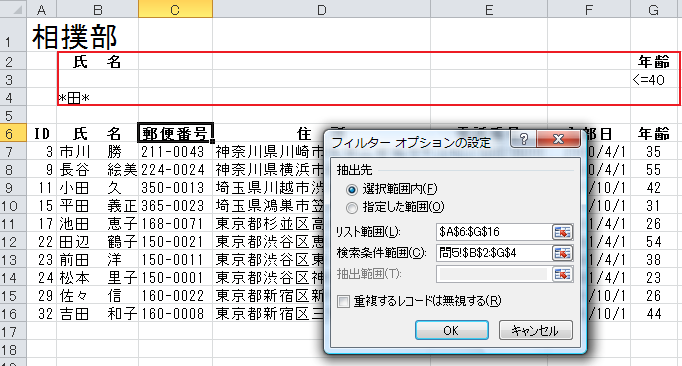Image resolution: width=682 pixels, height=366 pixels.
Task: Enable 重複するレコードは無視する checkbox
Action: click(343, 301)
